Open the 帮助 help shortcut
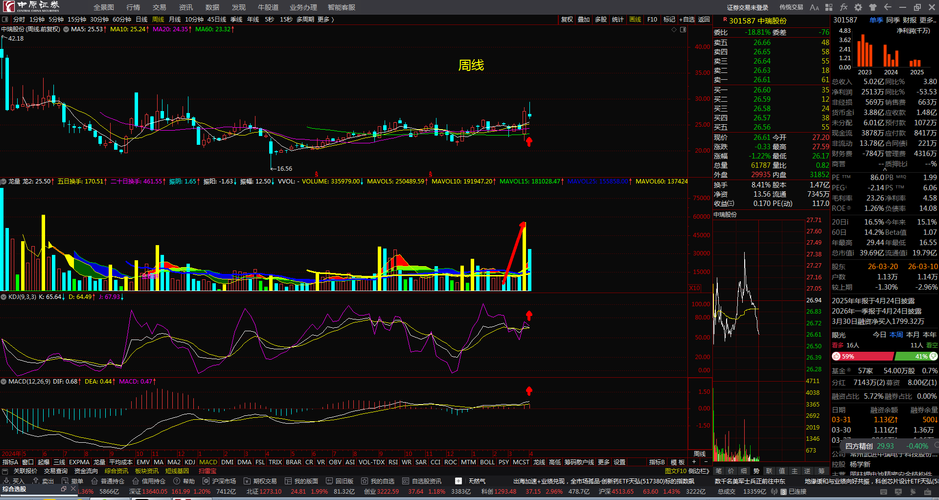 184,481
